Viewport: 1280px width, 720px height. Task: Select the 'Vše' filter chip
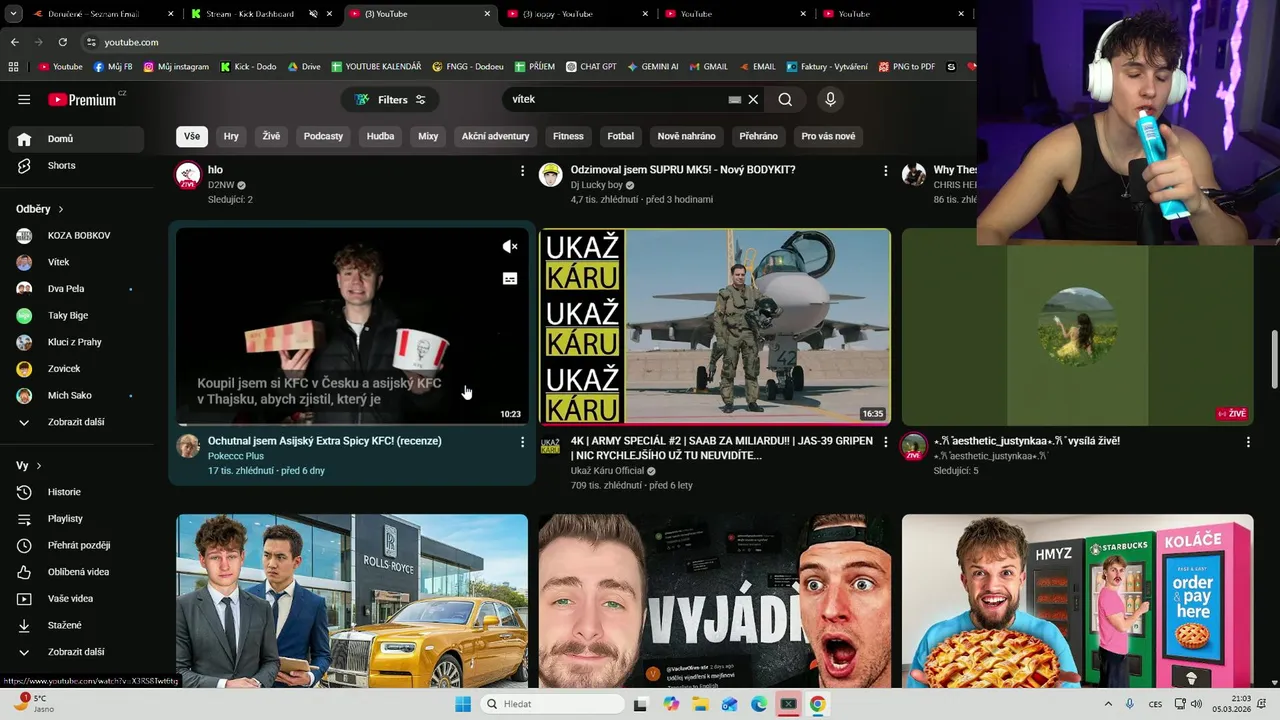point(192,136)
